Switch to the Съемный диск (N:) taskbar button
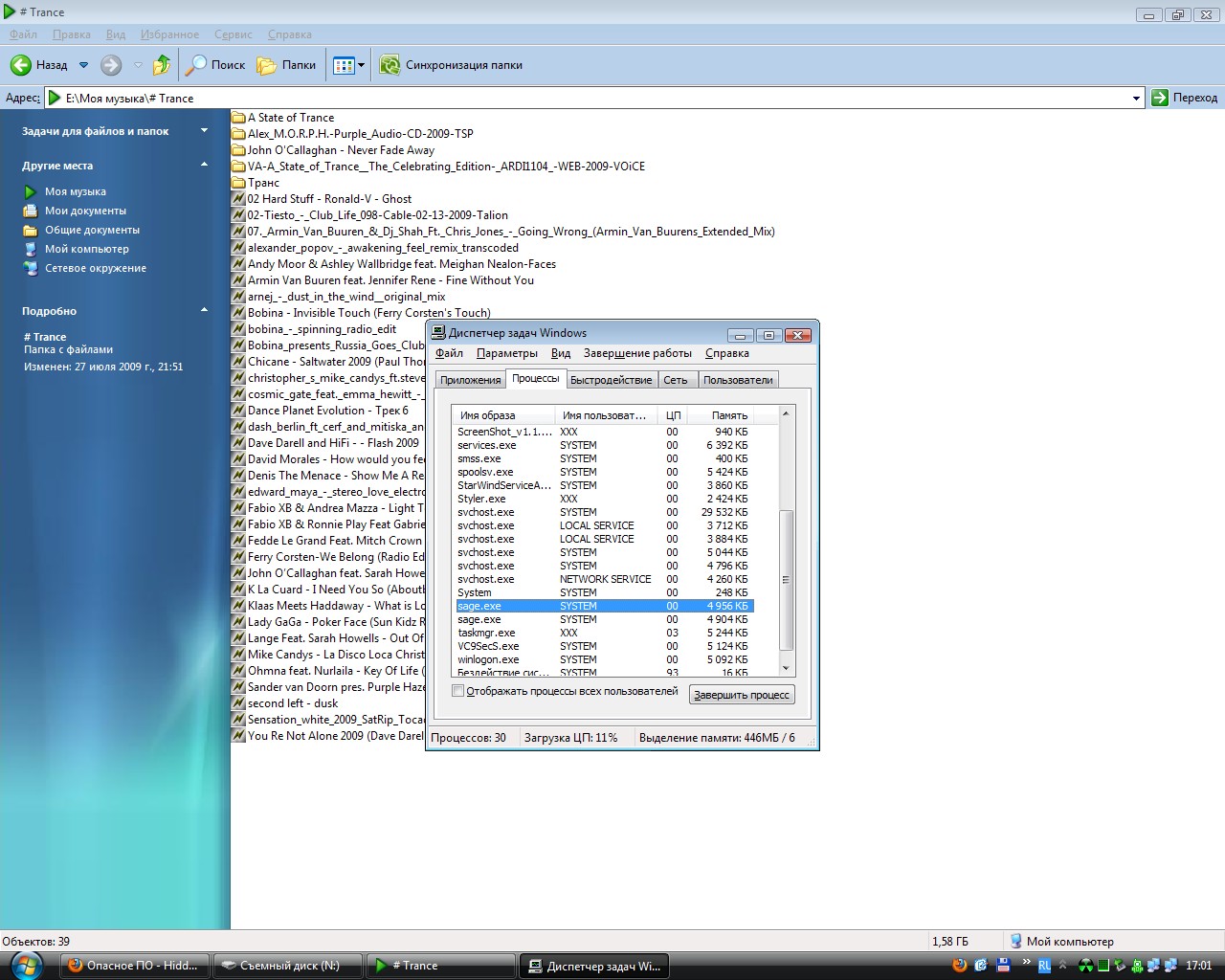This screenshot has width=1225, height=980. pos(289,966)
